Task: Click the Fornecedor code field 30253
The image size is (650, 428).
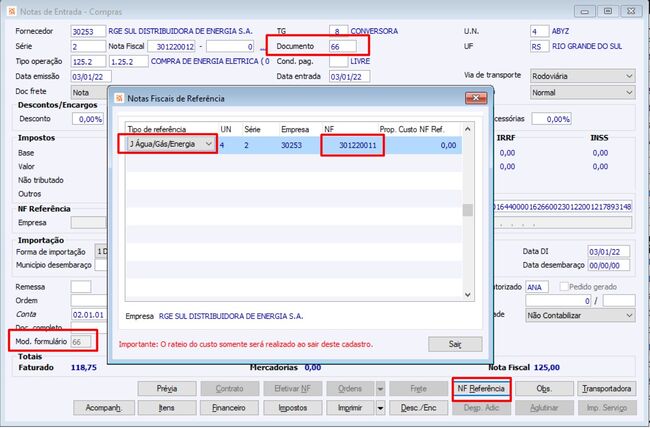Action: point(88,32)
